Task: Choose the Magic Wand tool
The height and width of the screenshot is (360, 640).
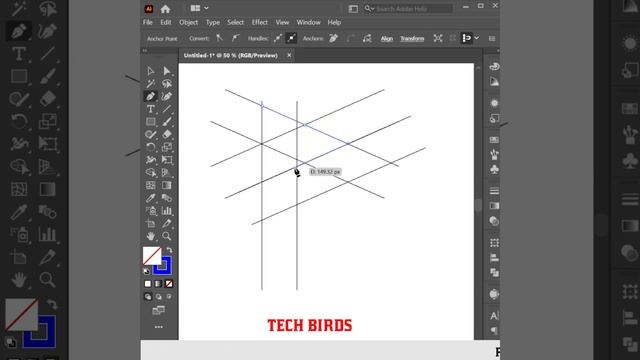Action: coord(151,84)
